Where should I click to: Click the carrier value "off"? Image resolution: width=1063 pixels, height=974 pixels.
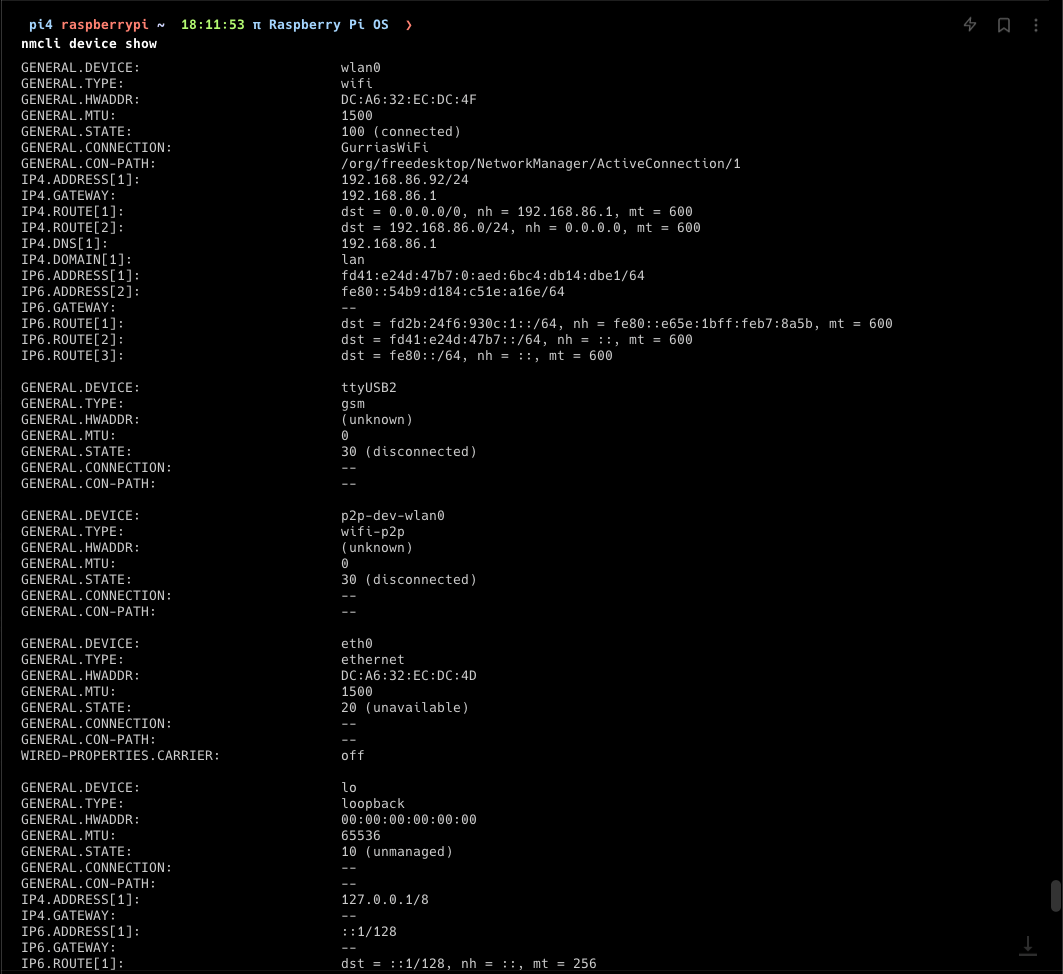click(353, 756)
